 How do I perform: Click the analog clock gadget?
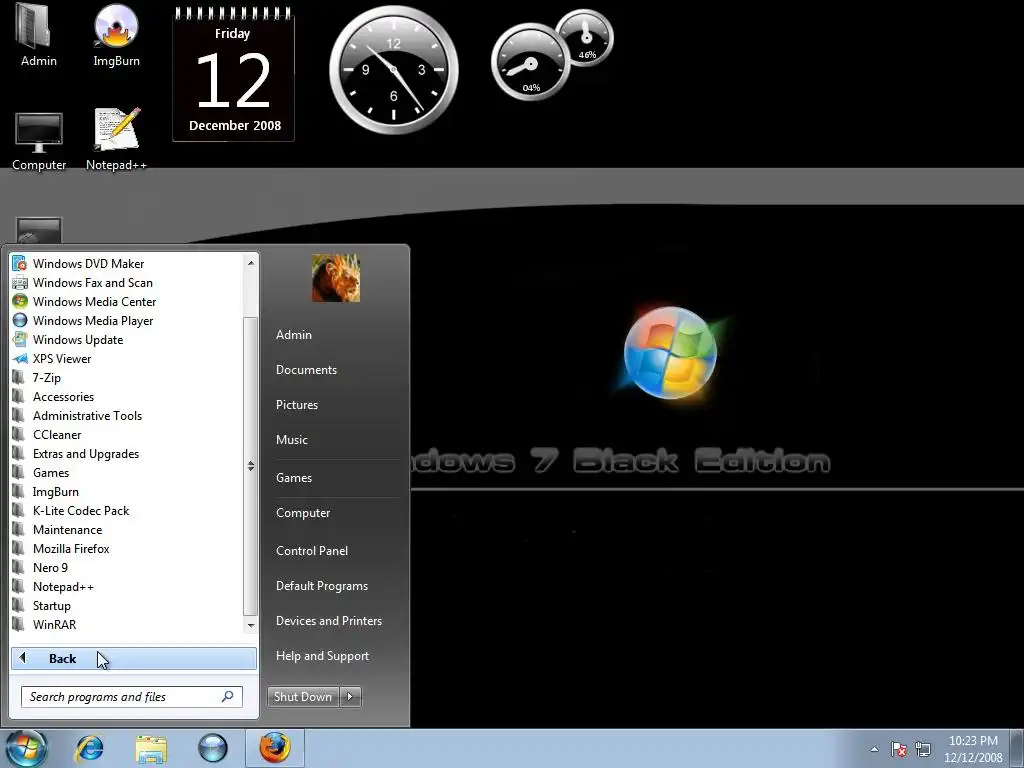394,70
